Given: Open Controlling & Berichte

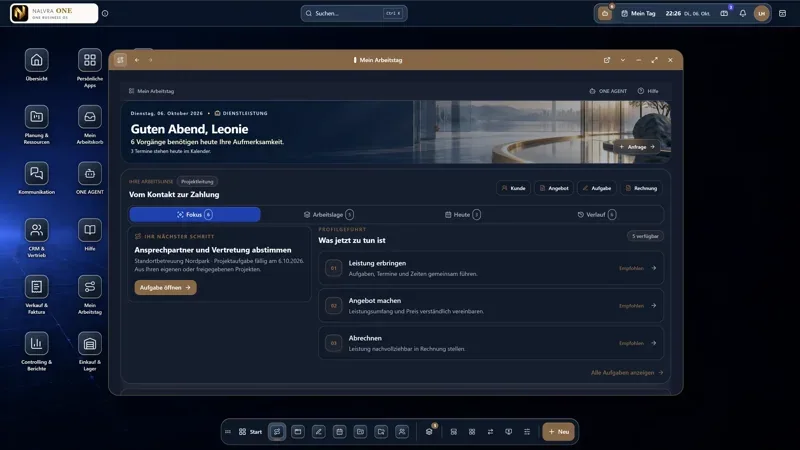Looking at the screenshot, I should [36, 343].
